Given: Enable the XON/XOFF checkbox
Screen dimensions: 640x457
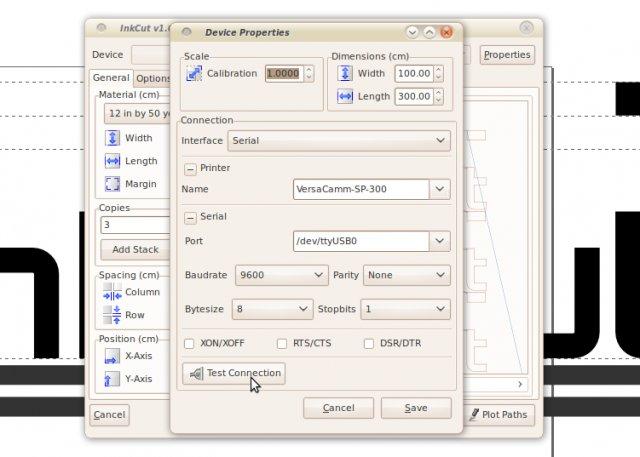Looking at the screenshot, I should [x=190, y=343].
